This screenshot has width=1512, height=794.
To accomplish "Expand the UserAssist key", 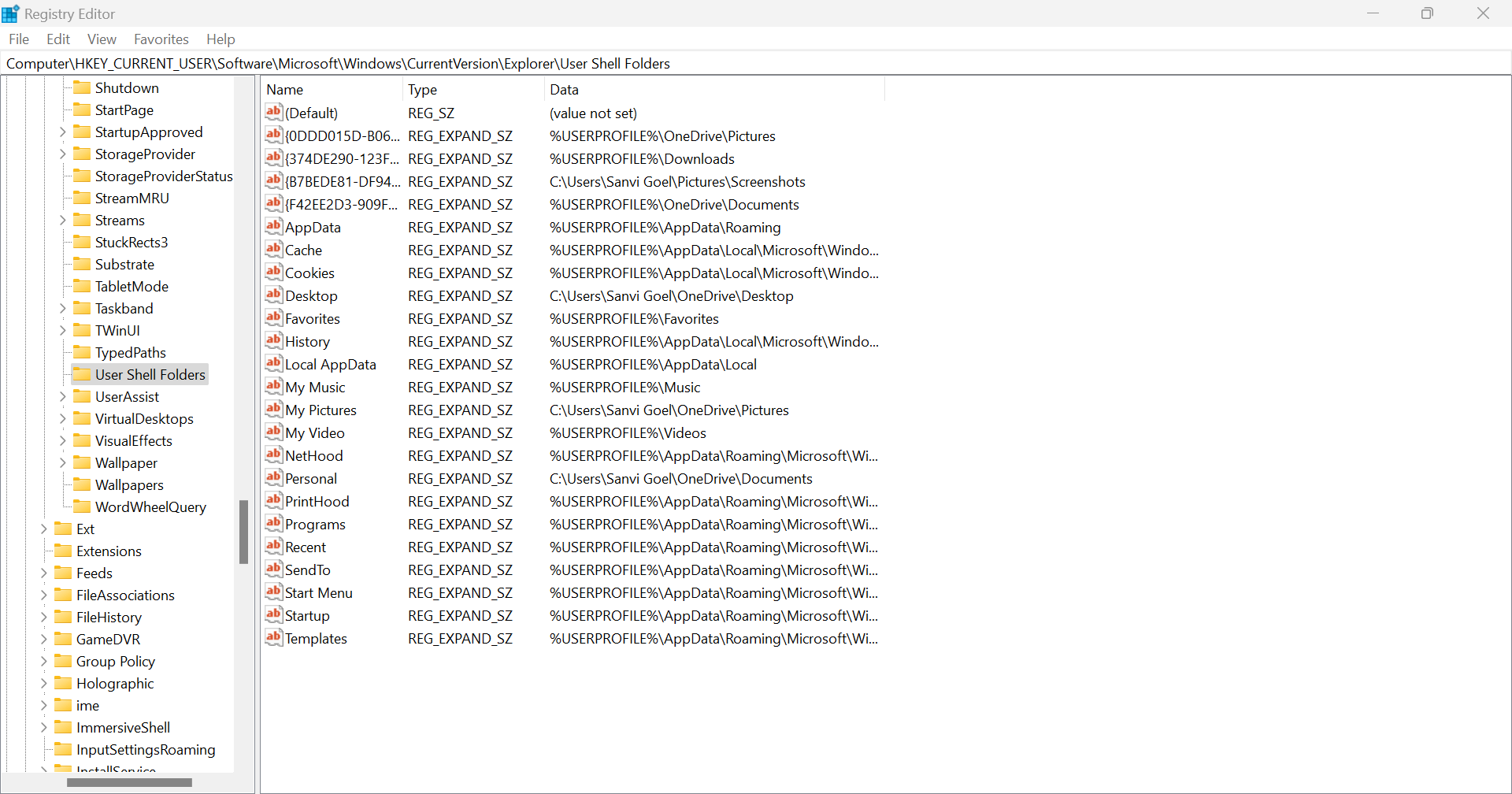I will click(63, 396).
